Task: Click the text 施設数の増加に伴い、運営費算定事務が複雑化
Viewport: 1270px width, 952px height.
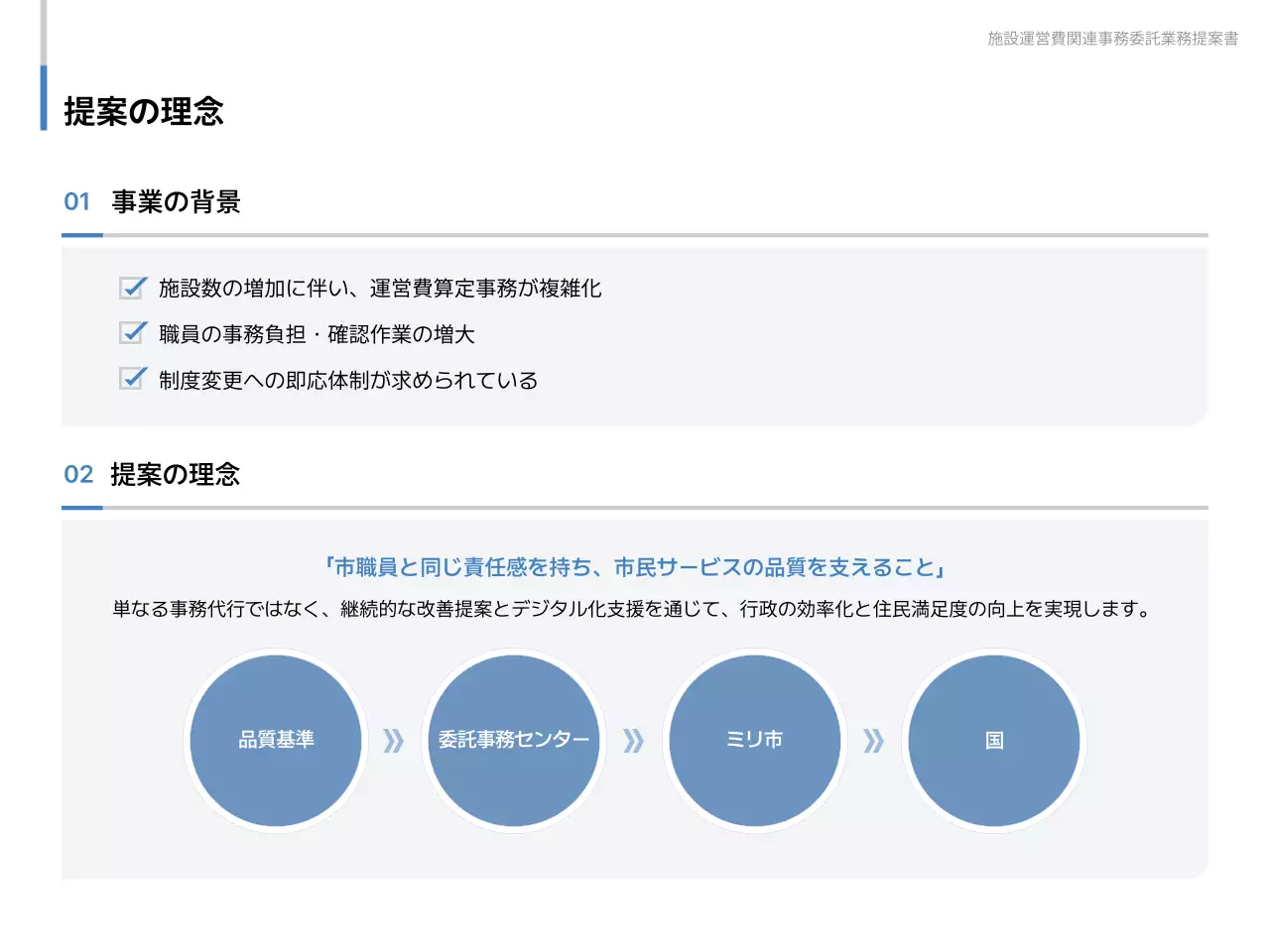Action: (380, 289)
